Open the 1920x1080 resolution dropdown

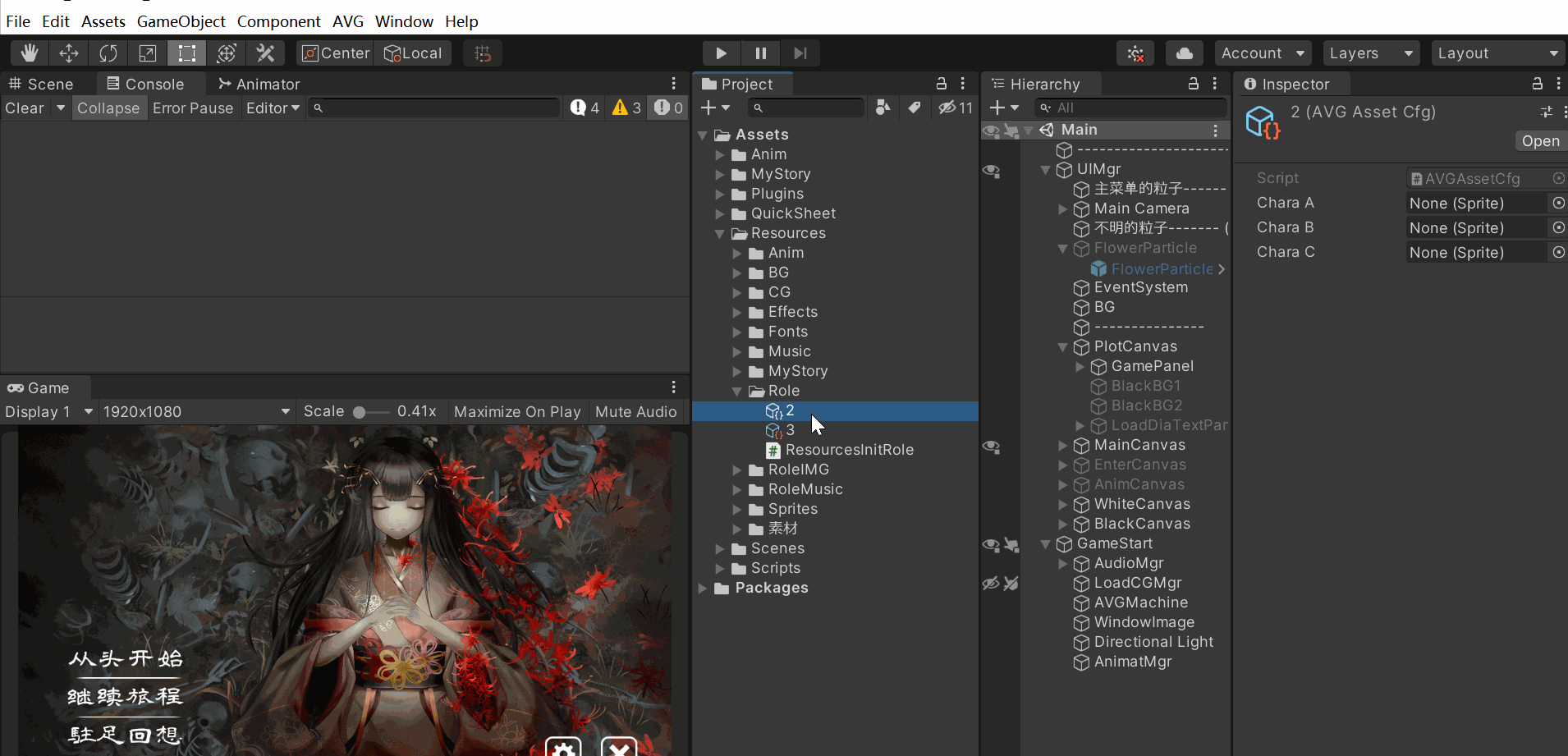[x=197, y=412]
